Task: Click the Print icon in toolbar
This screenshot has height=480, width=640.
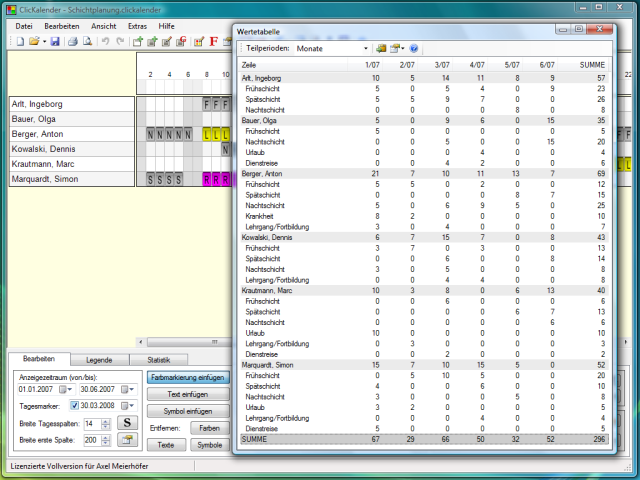Action: pyautogui.click(x=72, y=41)
